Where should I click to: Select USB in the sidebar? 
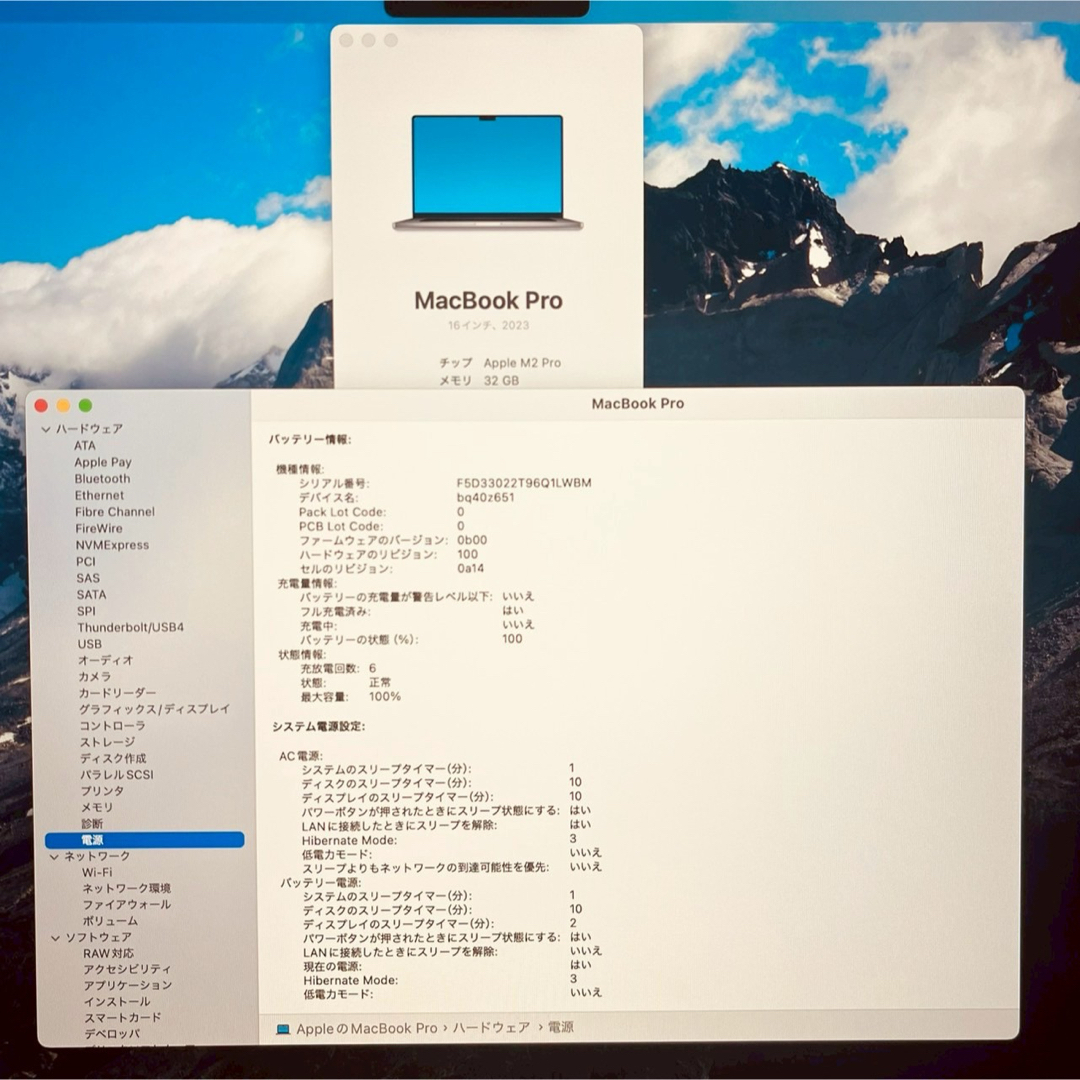(x=90, y=644)
